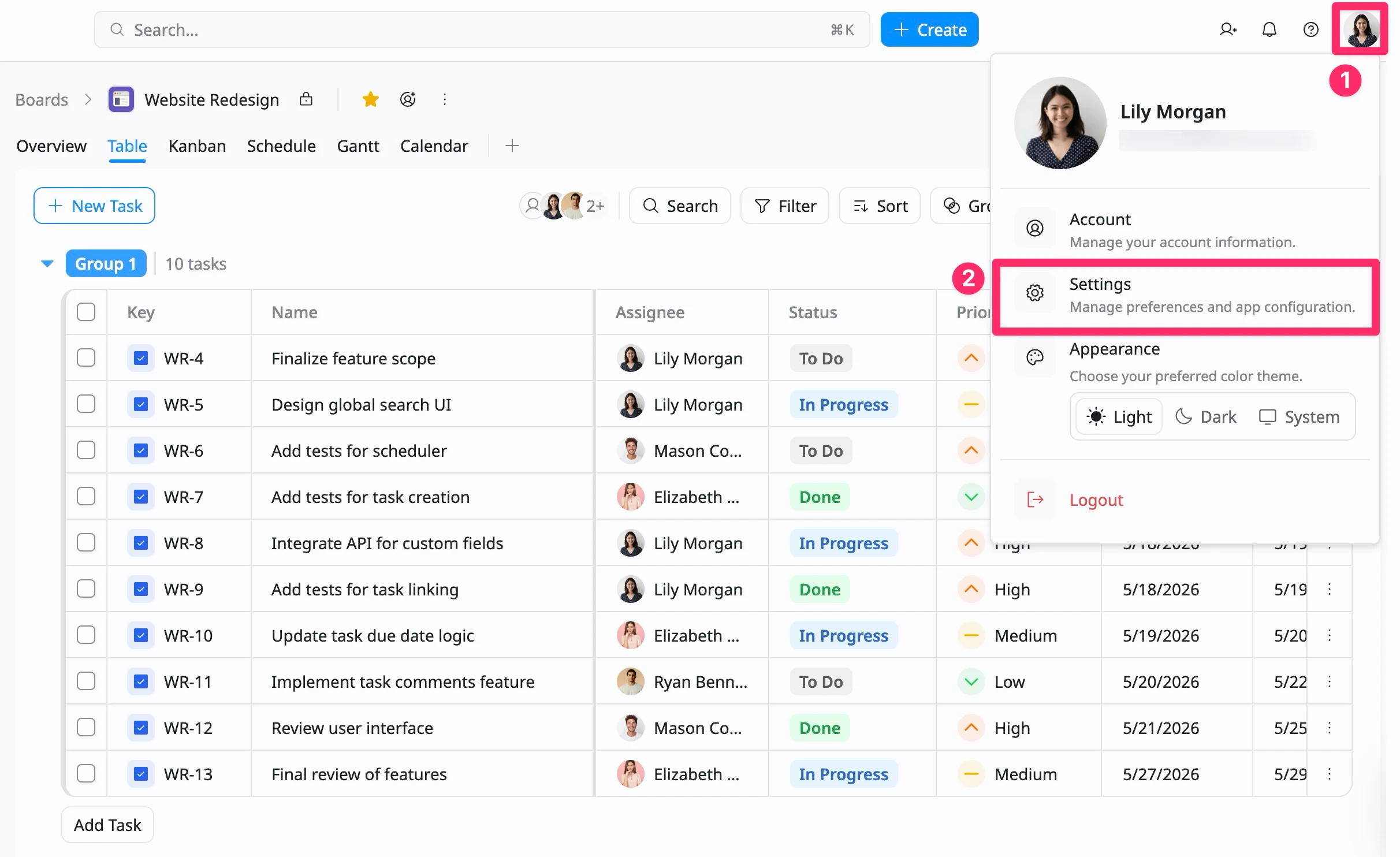The width and height of the screenshot is (1400, 857).
Task: Click the medium priority icon on WR-5
Action: tap(971, 404)
